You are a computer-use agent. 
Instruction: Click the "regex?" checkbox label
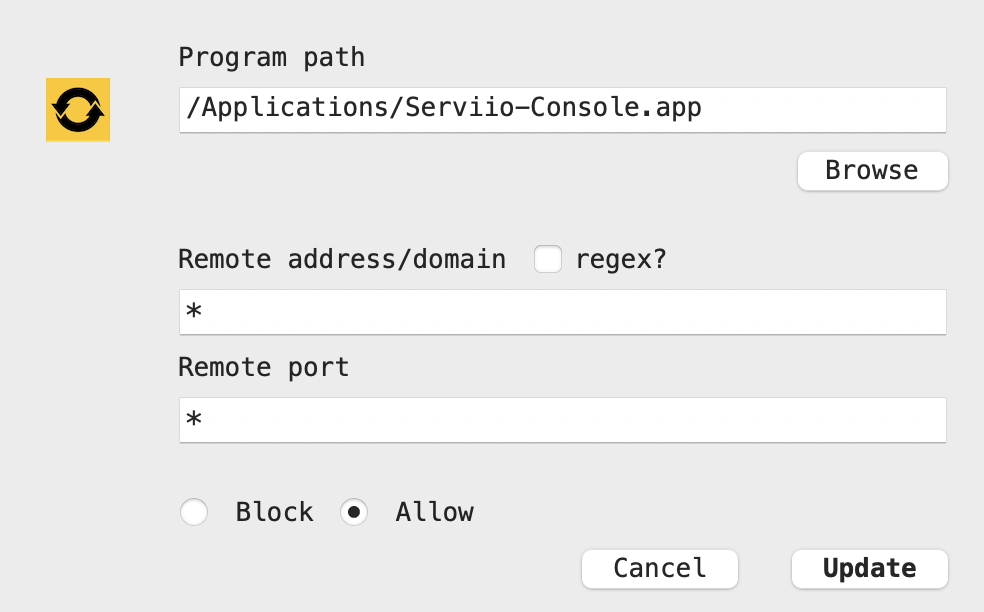(620, 260)
